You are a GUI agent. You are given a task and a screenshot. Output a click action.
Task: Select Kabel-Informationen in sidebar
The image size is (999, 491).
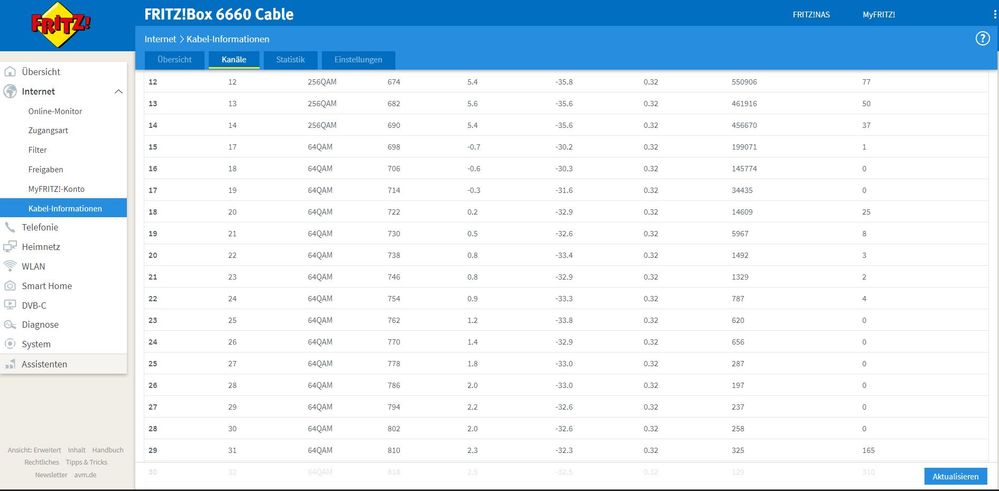[x=63, y=208]
